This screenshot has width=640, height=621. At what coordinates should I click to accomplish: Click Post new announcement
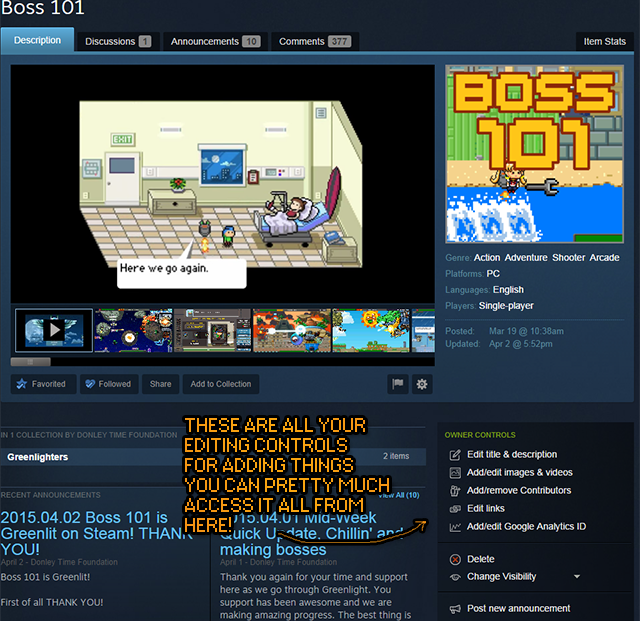(x=518, y=608)
